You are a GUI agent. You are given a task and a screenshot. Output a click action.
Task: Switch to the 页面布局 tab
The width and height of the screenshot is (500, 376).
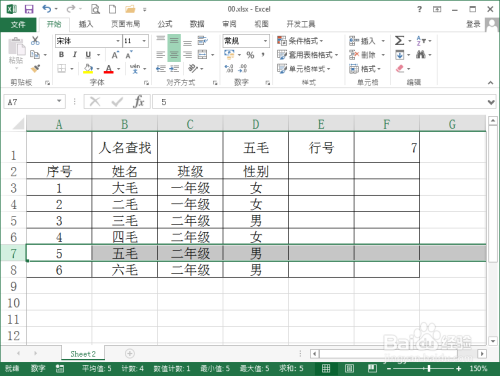point(125,24)
